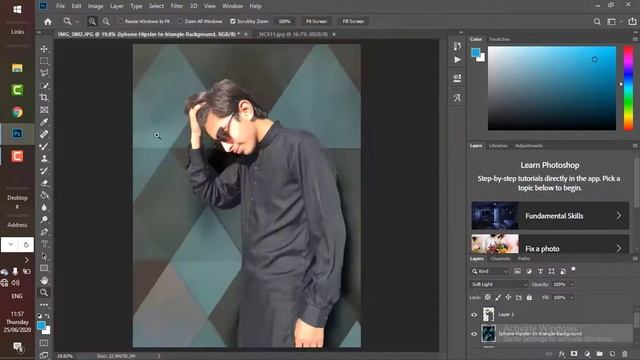The height and width of the screenshot is (360, 640).
Task: Open the Kind filter dropdown
Action: pyautogui.click(x=489, y=271)
